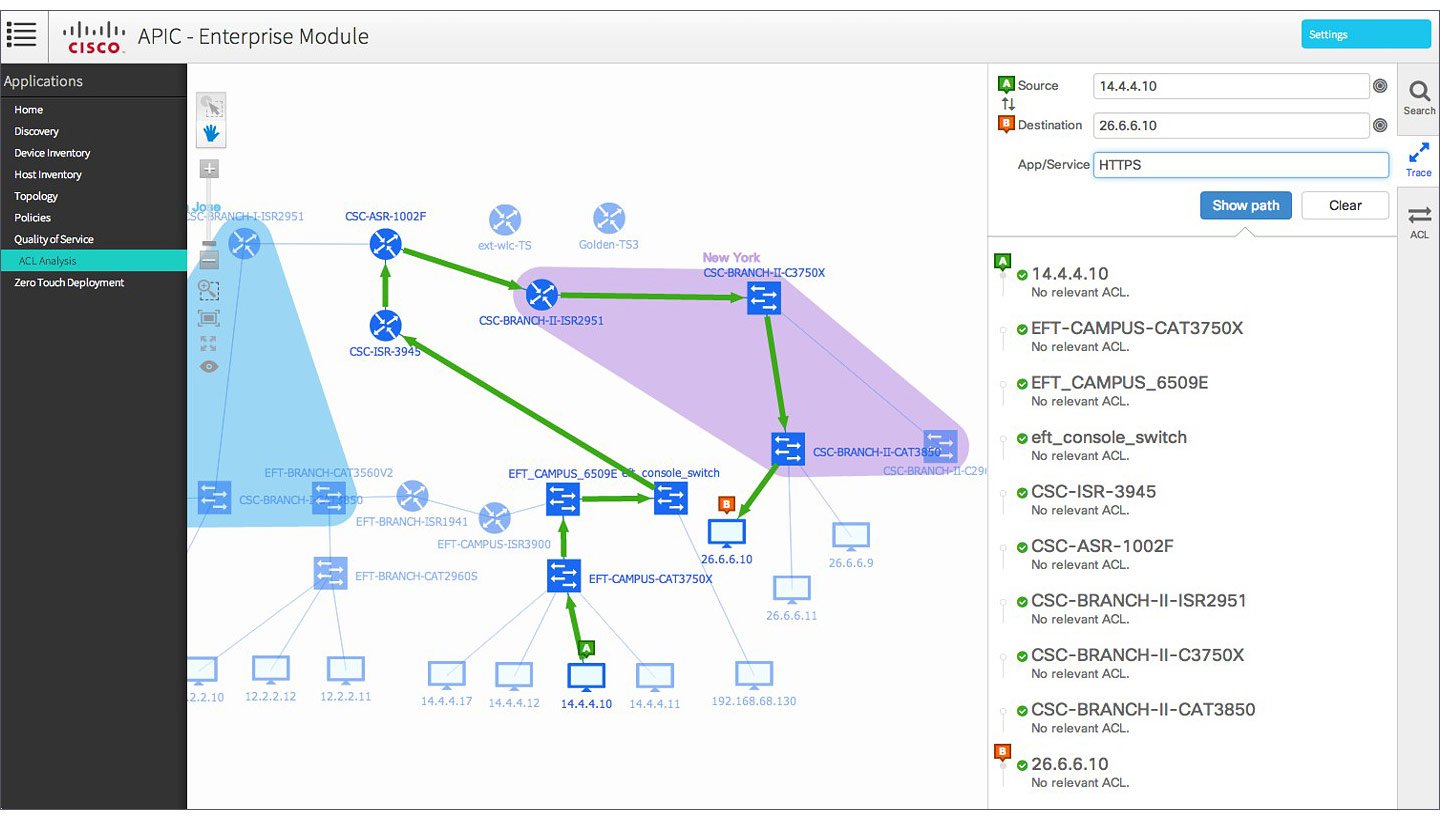Open Quality of Service menu item

[x=93, y=239]
